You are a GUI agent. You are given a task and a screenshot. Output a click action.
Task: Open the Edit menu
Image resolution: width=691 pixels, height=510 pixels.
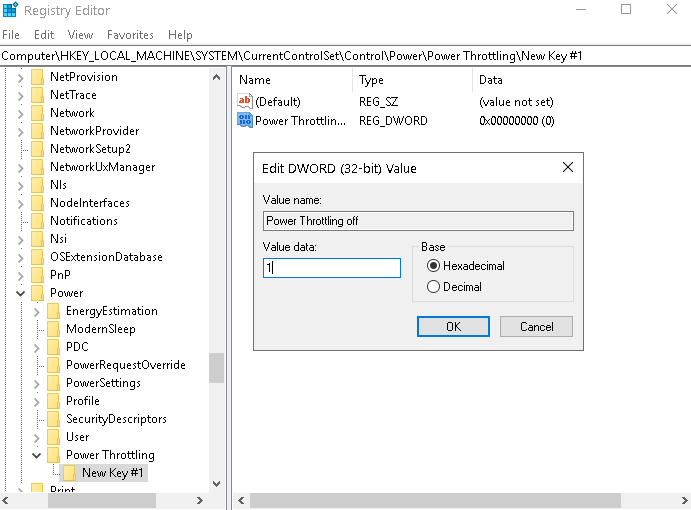tap(44, 35)
